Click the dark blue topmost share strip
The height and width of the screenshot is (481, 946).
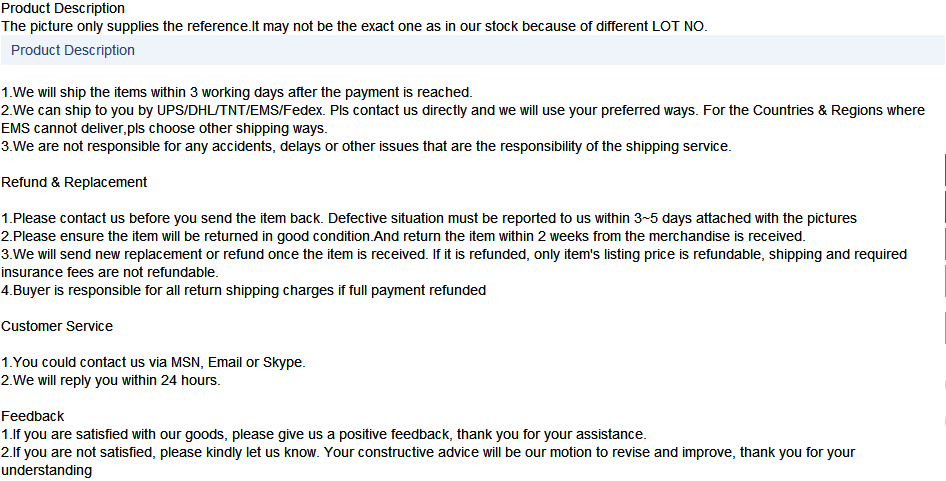tap(944, 170)
